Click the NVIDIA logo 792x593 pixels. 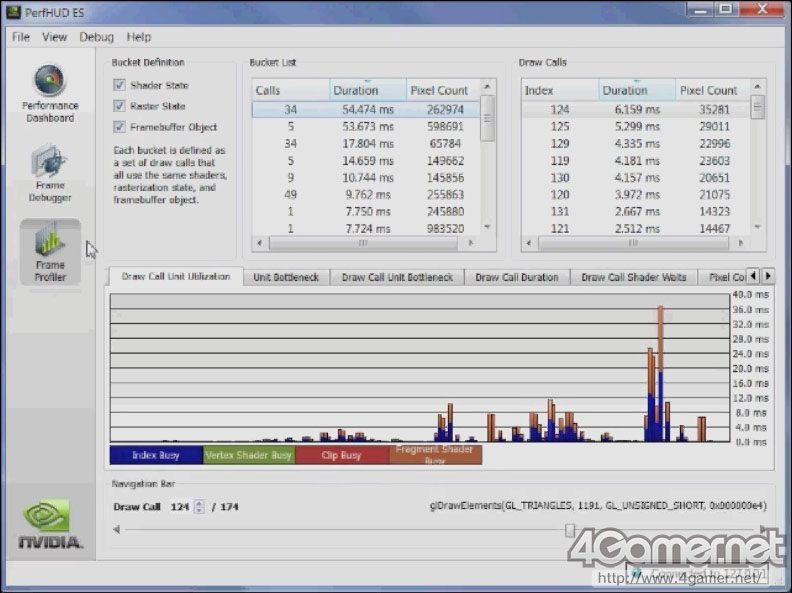pos(50,524)
